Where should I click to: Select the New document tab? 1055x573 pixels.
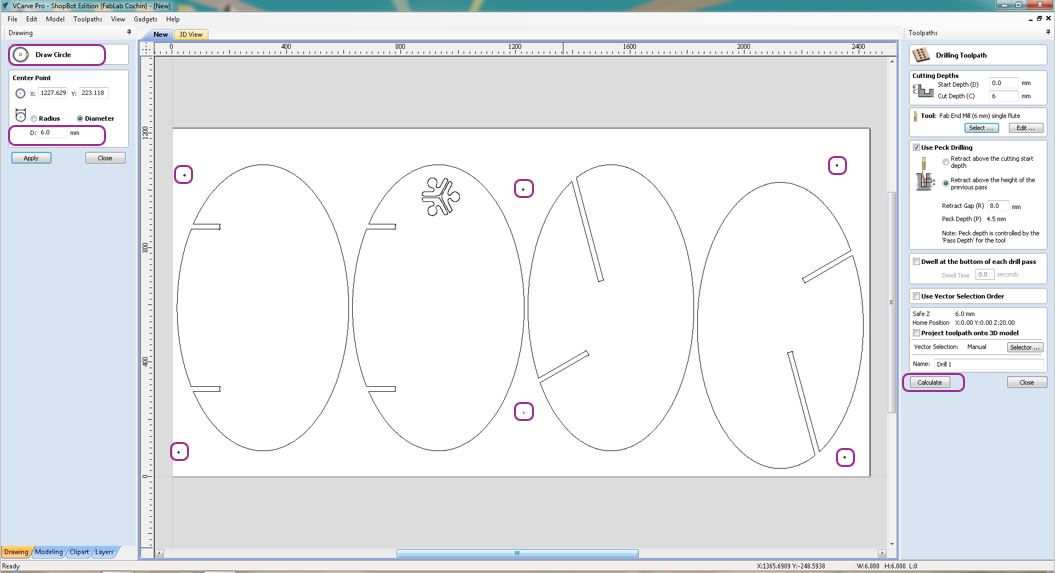click(x=160, y=34)
